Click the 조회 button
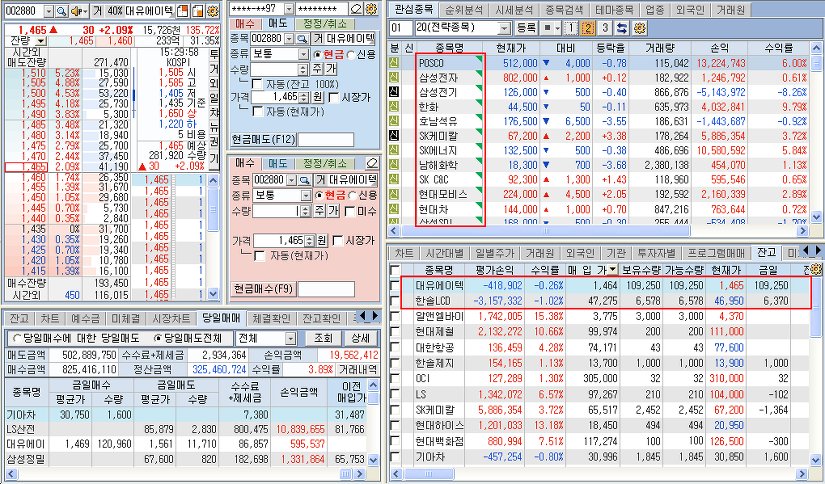Image resolution: width=825 pixels, height=484 pixels. (323, 338)
